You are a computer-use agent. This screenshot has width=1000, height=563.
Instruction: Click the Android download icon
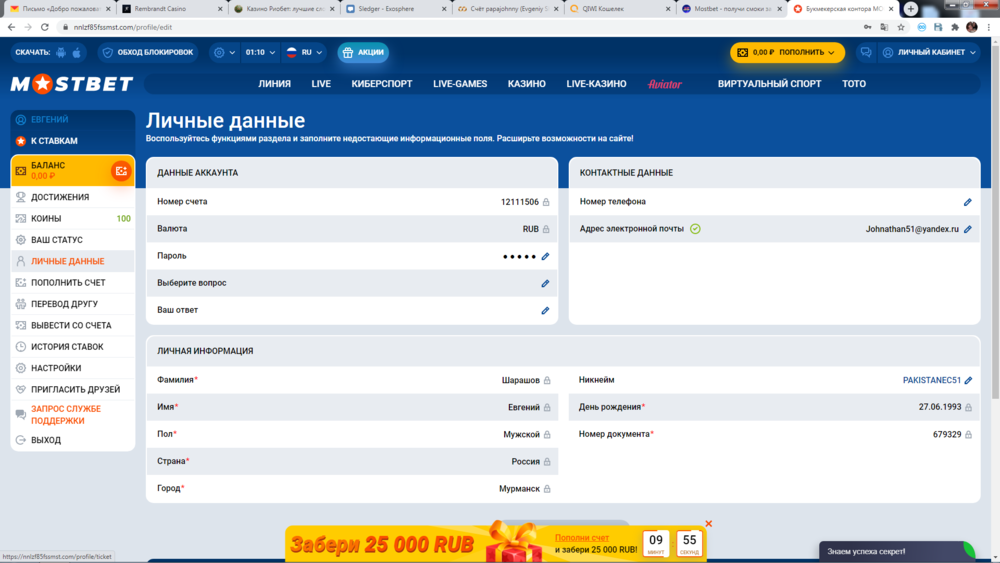tap(61, 52)
